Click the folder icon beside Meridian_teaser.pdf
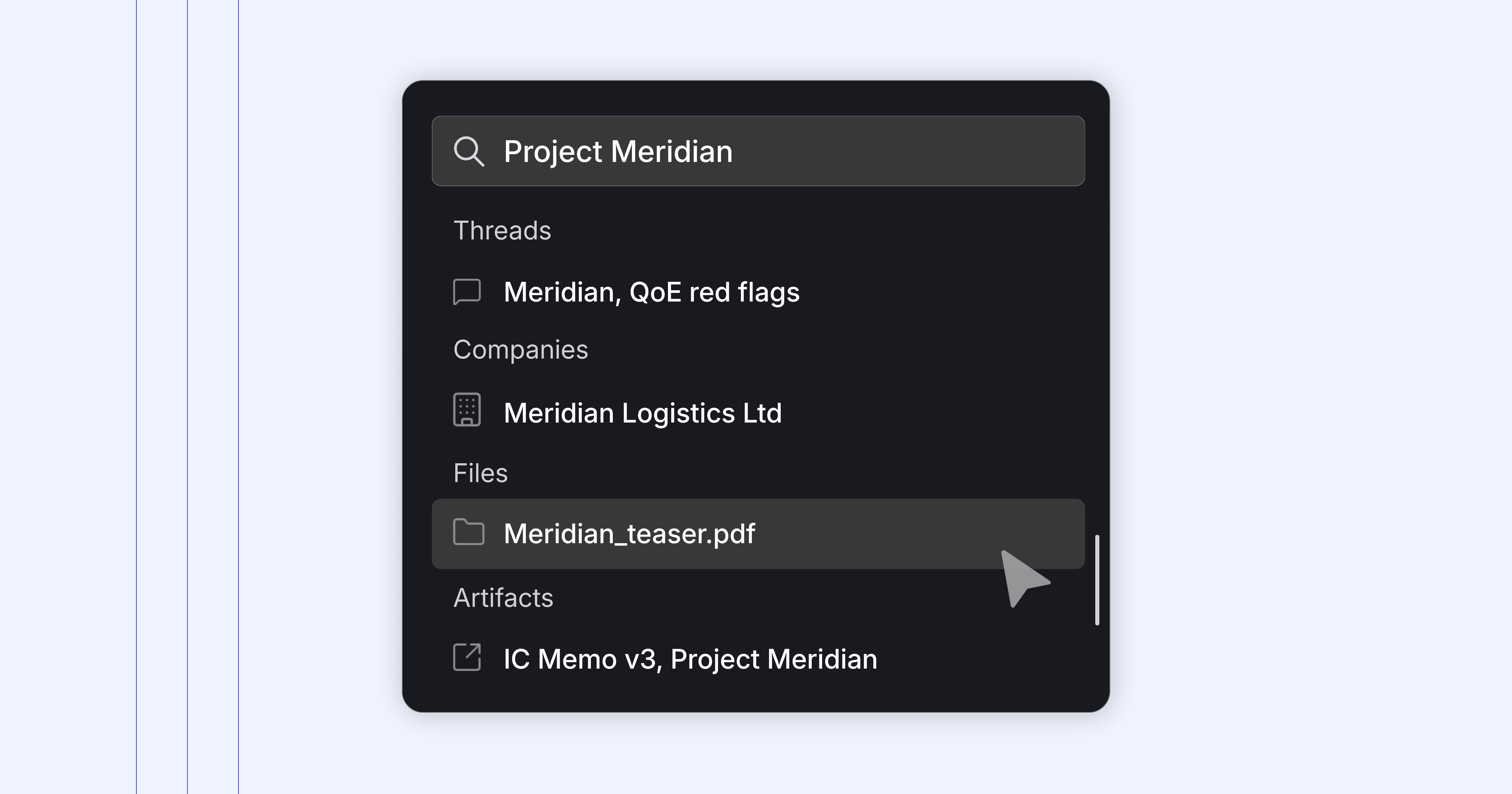The width and height of the screenshot is (1512, 794). 468,532
